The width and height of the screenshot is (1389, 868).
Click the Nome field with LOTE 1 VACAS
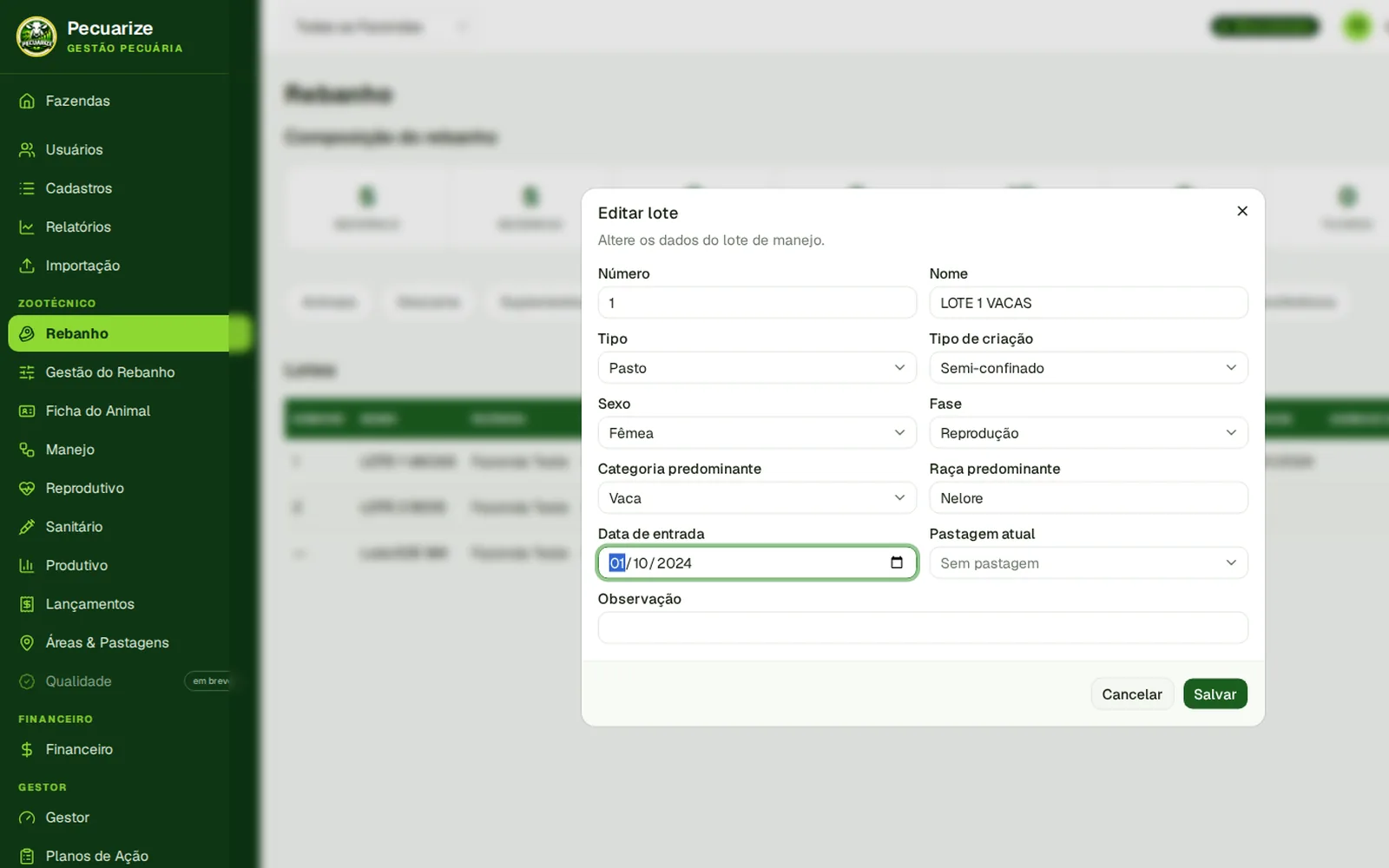[1089, 303]
